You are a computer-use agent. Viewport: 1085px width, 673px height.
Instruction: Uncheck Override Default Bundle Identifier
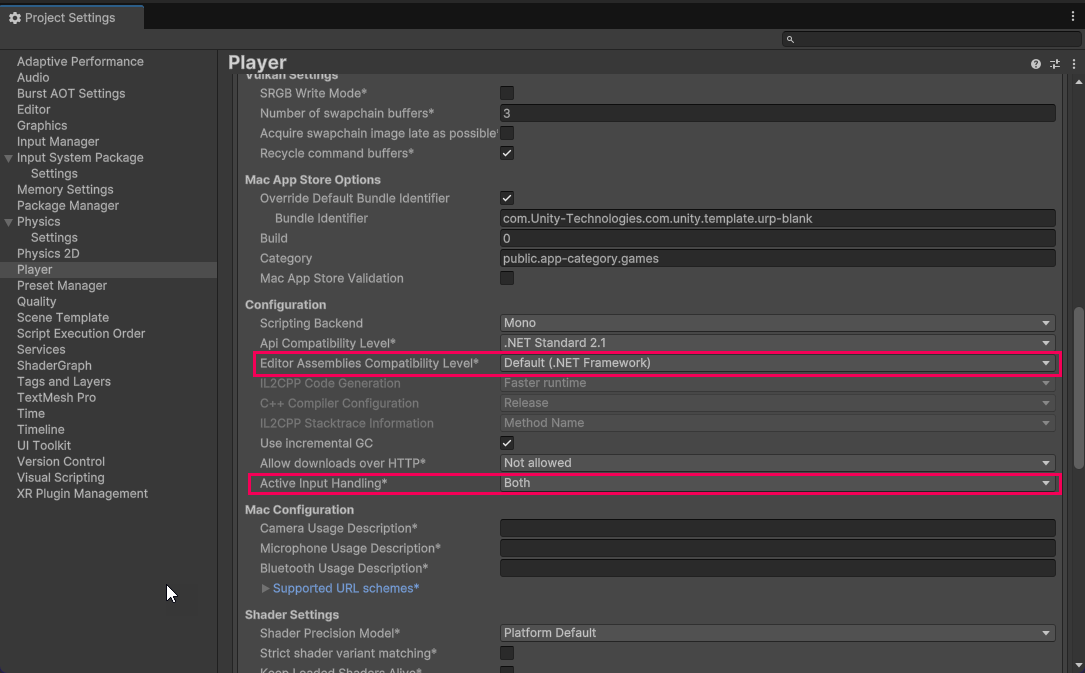pyautogui.click(x=507, y=198)
